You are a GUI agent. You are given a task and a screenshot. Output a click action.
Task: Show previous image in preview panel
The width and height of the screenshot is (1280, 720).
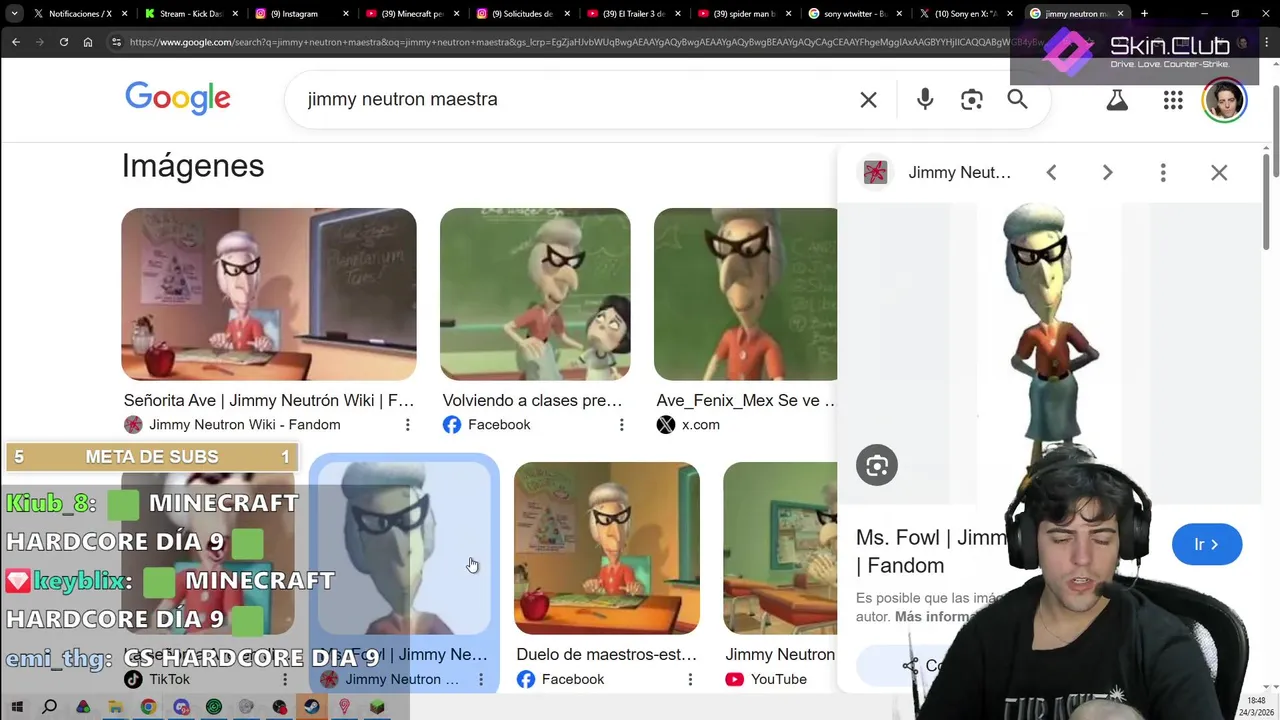pyautogui.click(x=1051, y=172)
